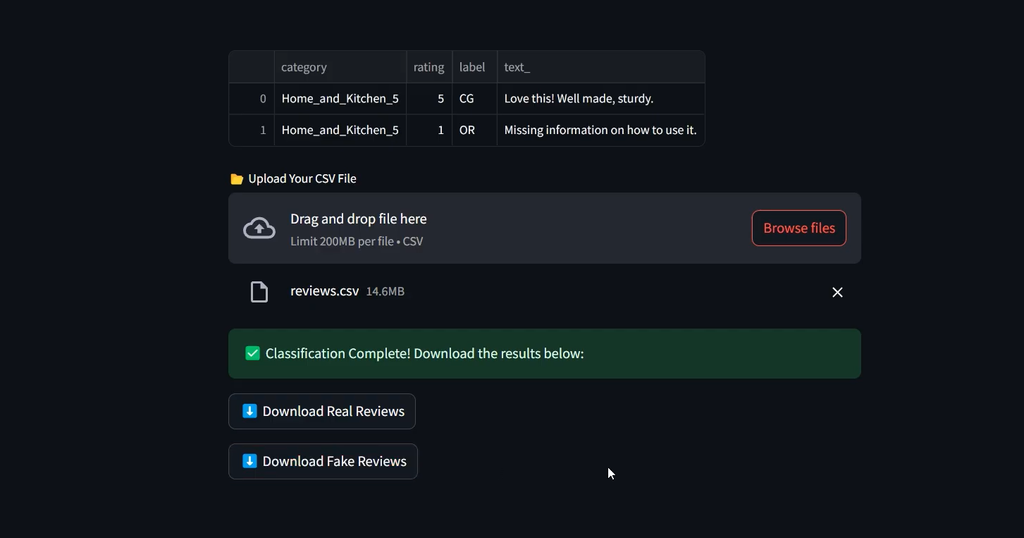Download Fake Reviews results
Viewport: 1024px width, 538px height.
(323, 462)
